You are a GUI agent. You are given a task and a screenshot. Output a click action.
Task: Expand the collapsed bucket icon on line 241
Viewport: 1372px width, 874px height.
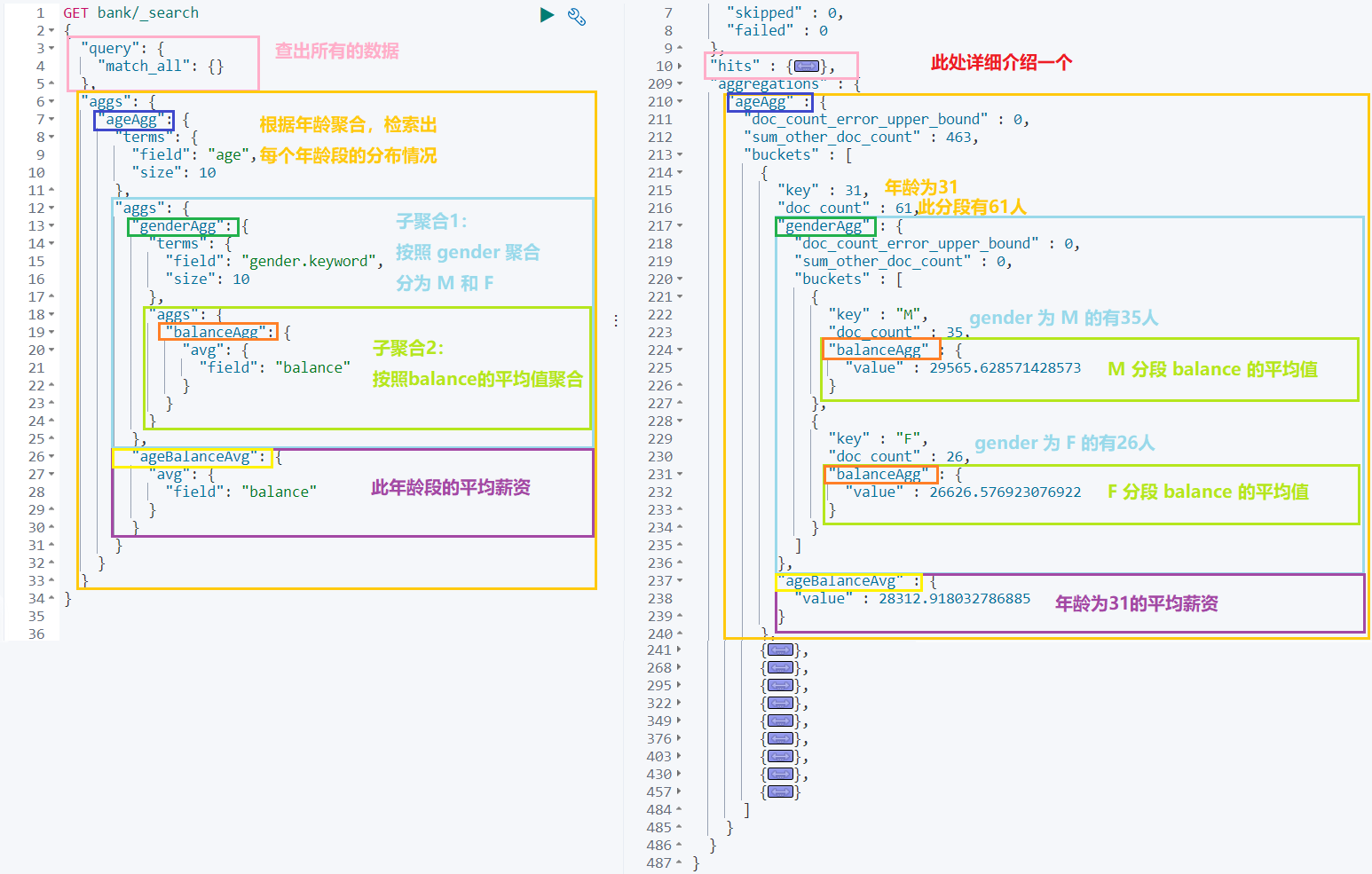point(780,649)
